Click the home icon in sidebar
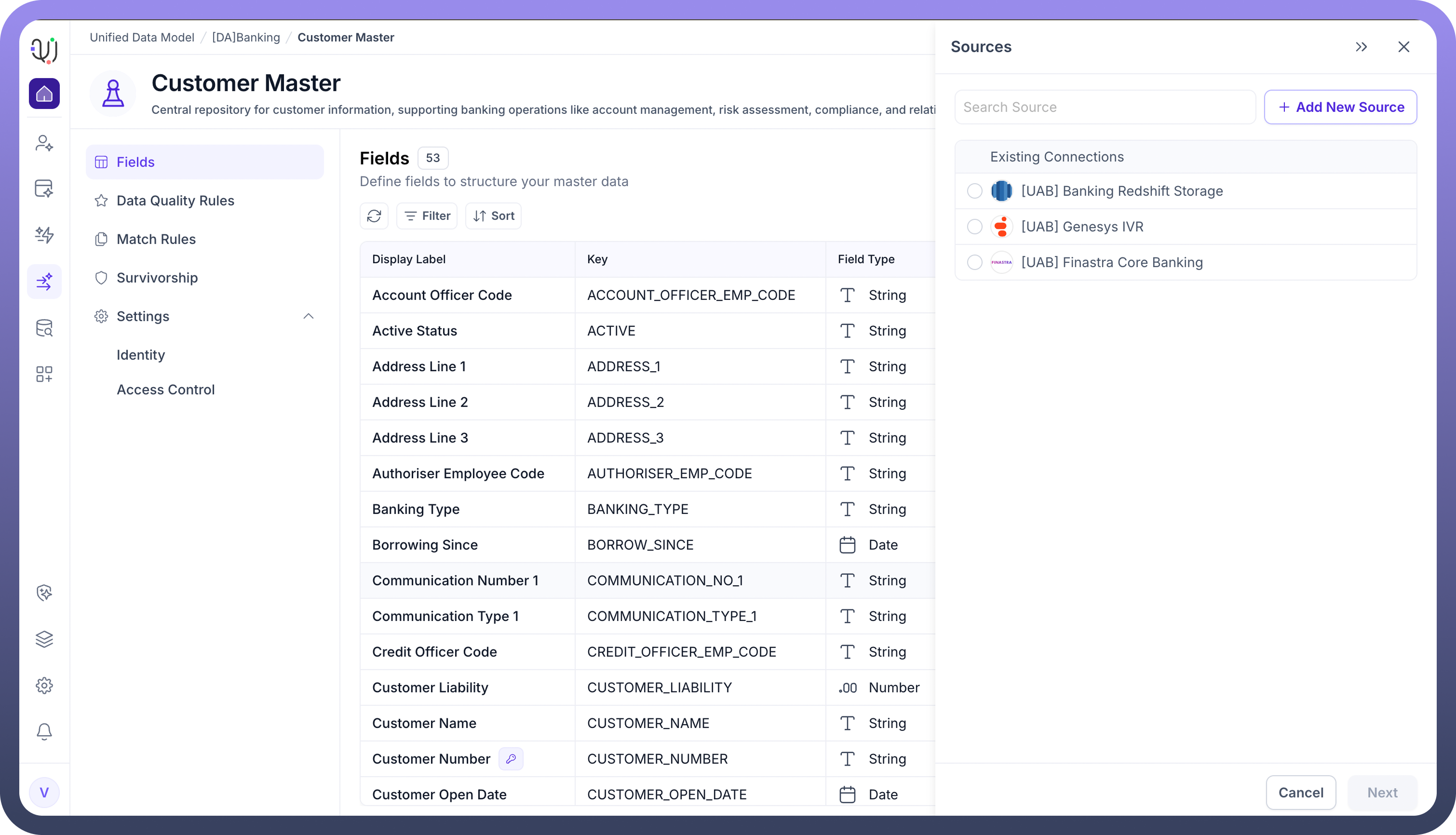1456x835 pixels. pos(44,94)
